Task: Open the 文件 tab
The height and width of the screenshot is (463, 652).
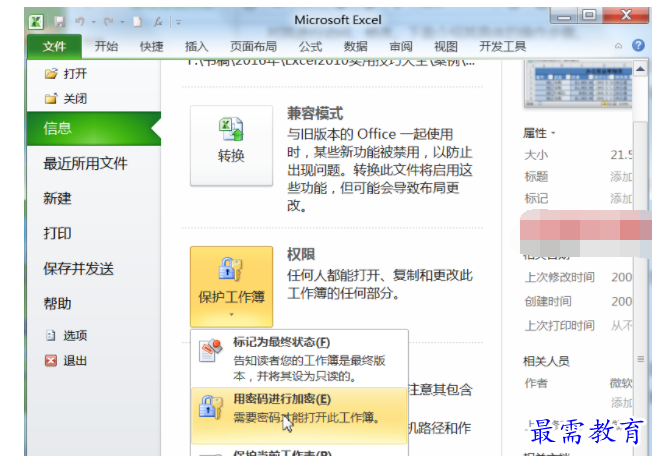Action: point(54,46)
